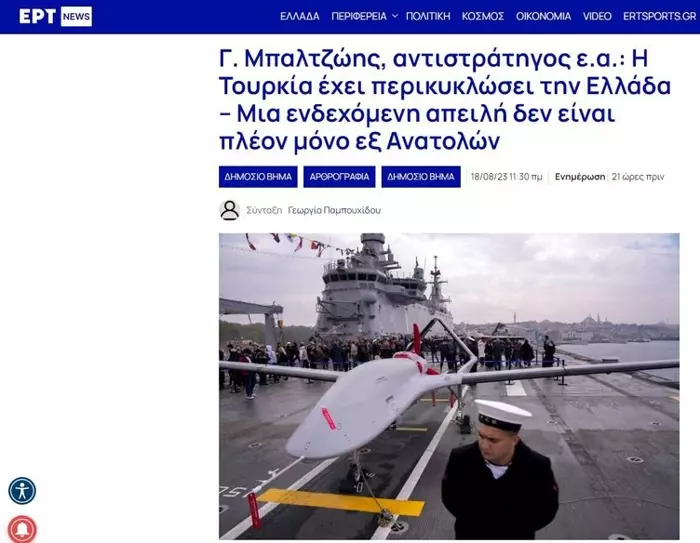
Task: Open the drone on ship article photo
Action: pos(449,386)
